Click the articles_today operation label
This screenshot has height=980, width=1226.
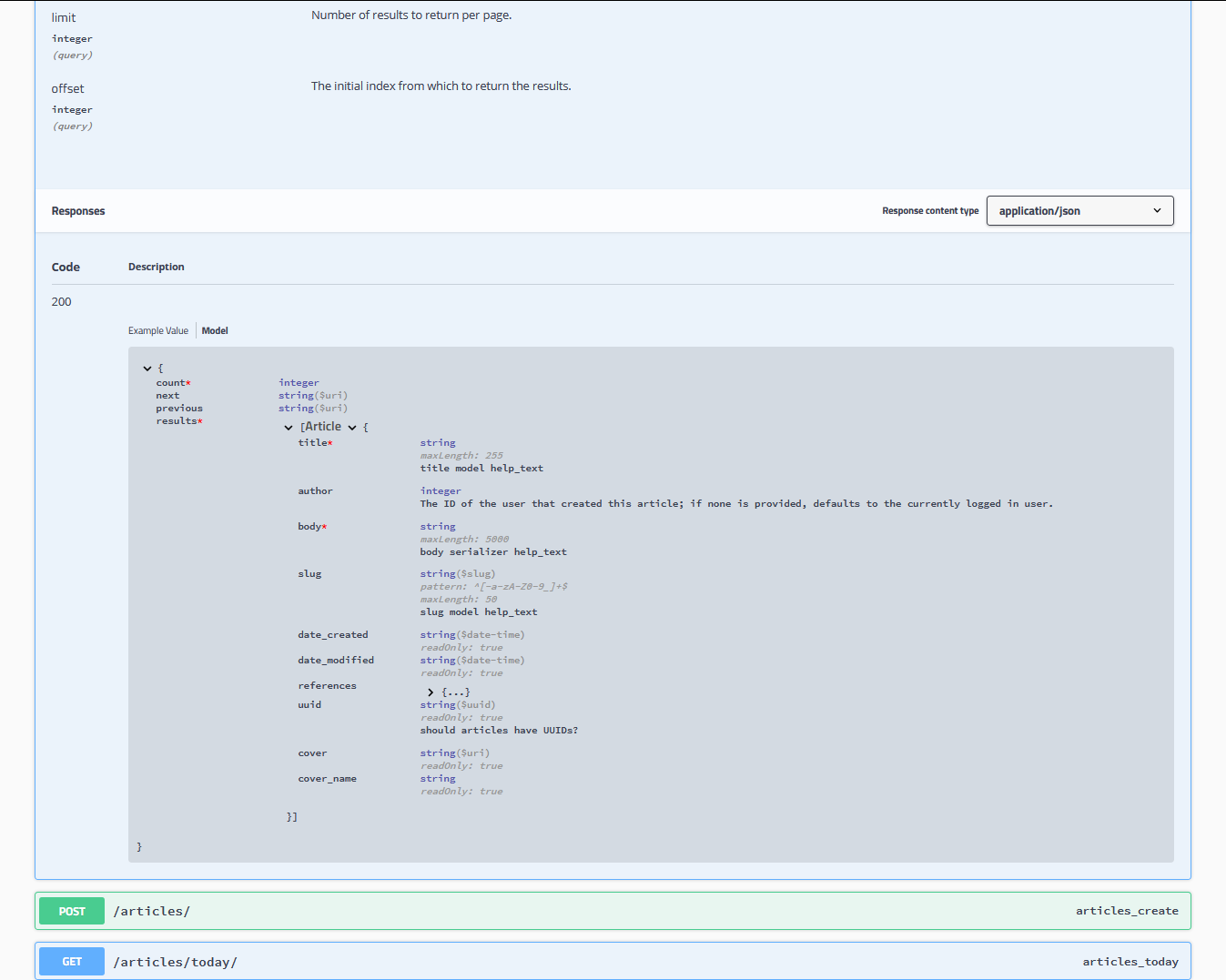pyautogui.click(x=1130, y=961)
